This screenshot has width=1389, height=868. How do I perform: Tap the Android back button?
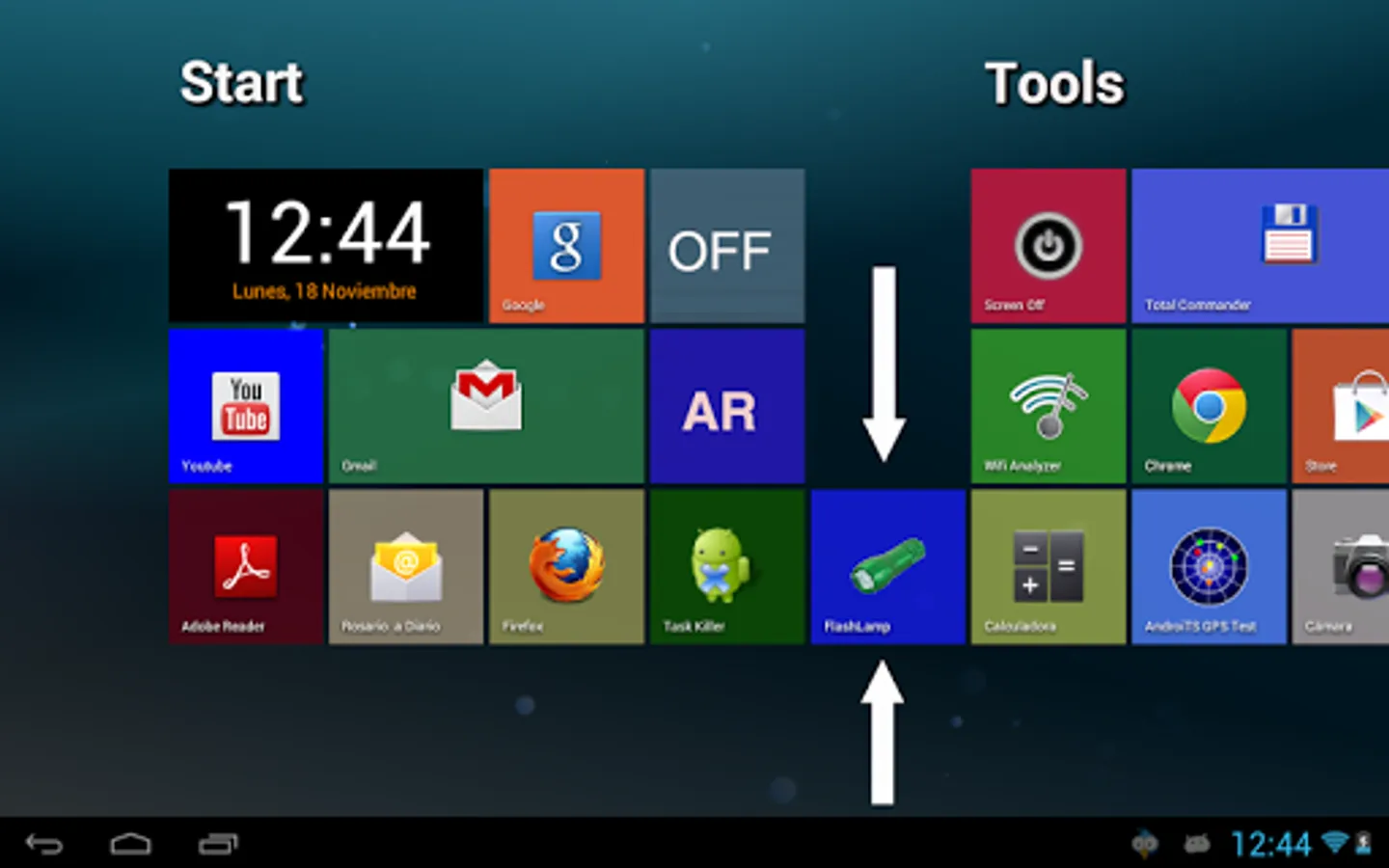pyautogui.click(x=44, y=845)
